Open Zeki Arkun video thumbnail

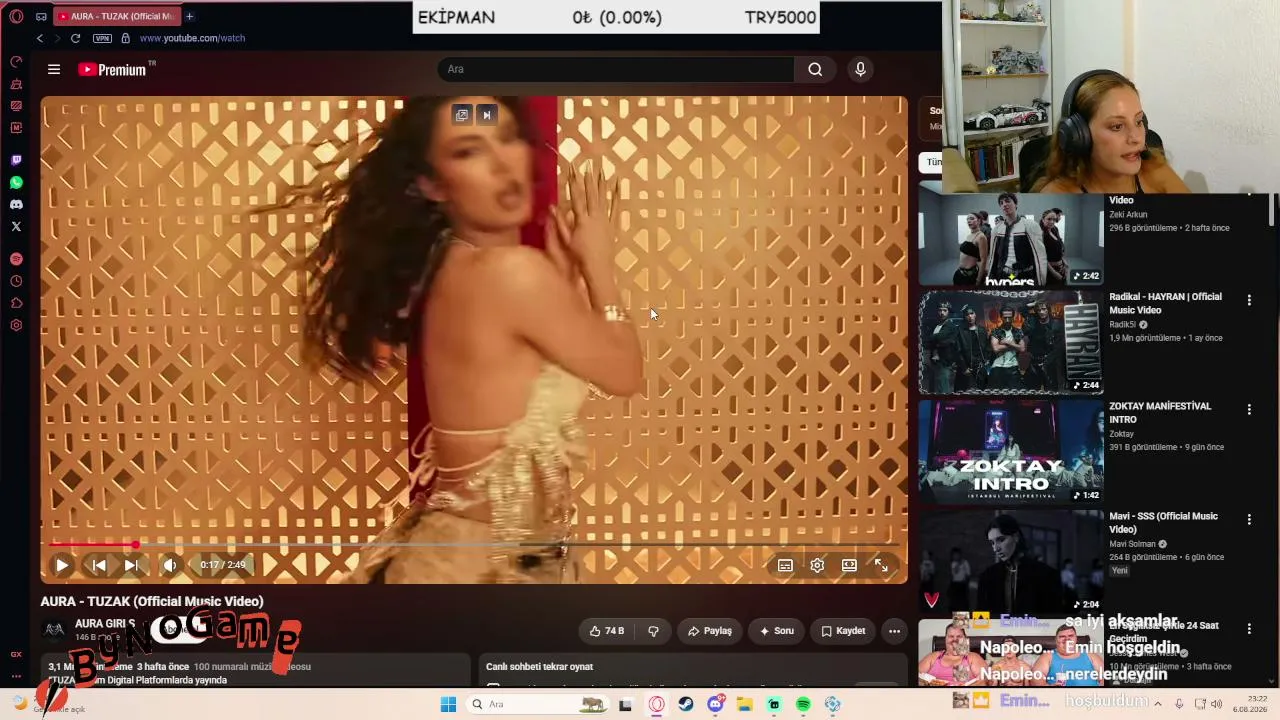pyautogui.click(x=1011, y=239)
